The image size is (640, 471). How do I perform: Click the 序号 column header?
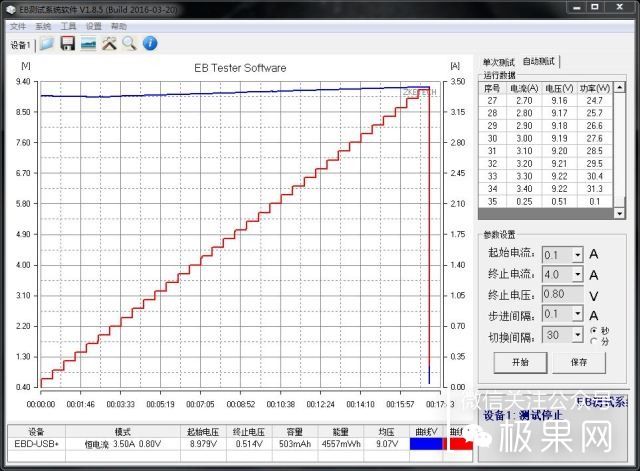(x=492, y=89)
